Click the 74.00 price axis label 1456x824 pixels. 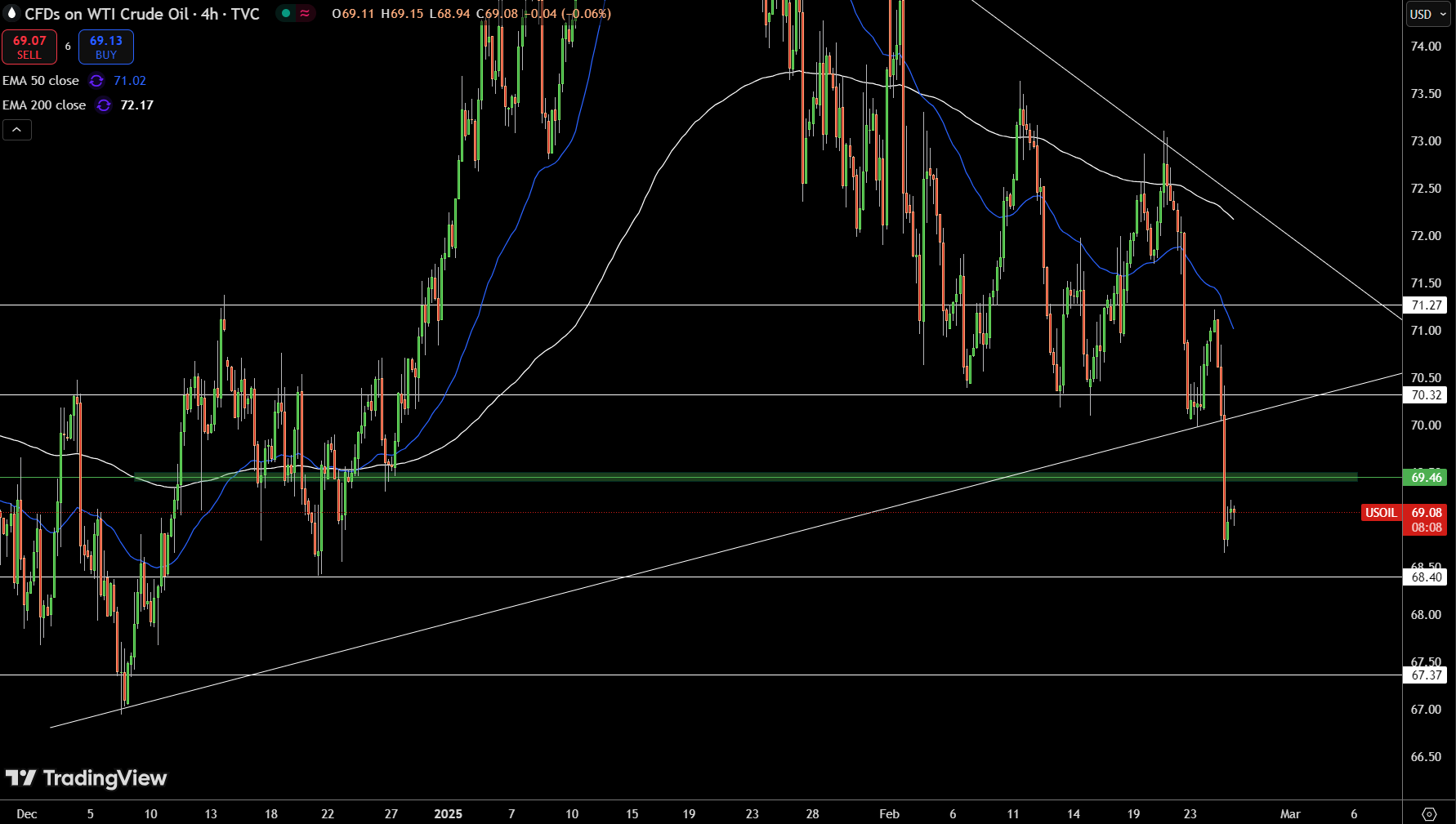tap(1426, 47)
